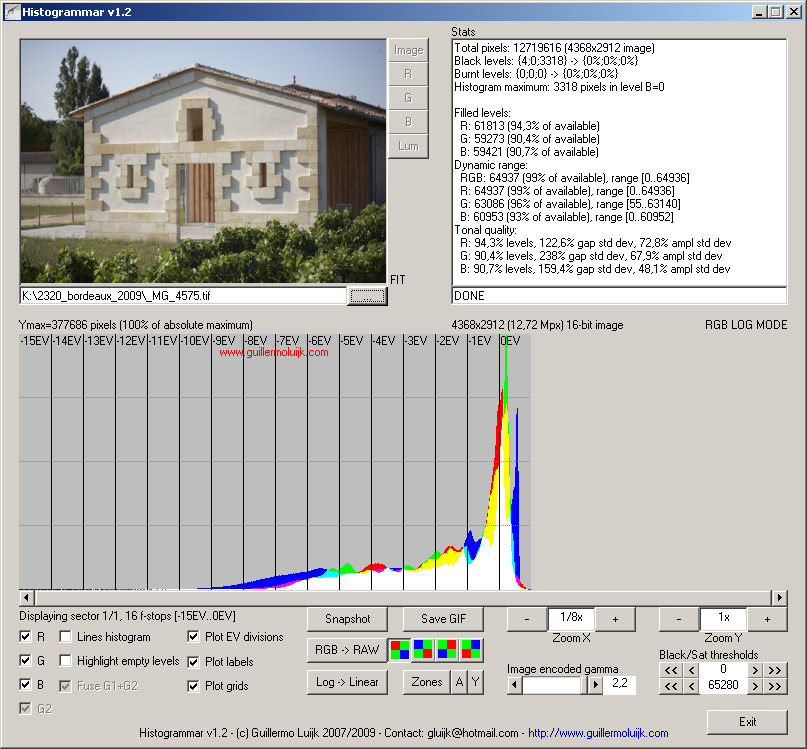The height and width of the screenshot is (749, 807).
Task: Click the Snapshot button
Action: point(347,619)
